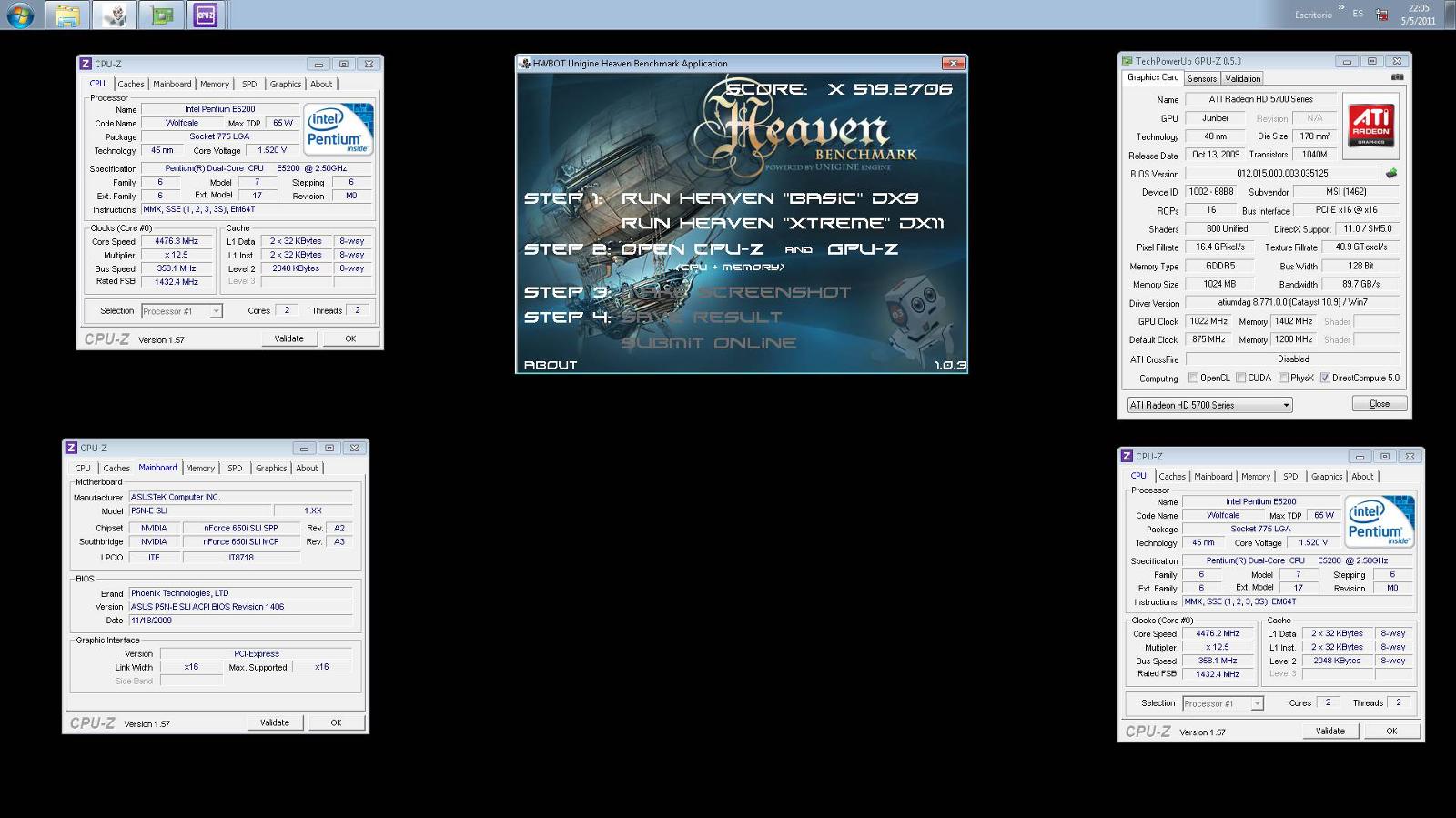Switch to Heaven benchmark taskbar icon
1456x818 pixels.
click(x=116, y=15)
